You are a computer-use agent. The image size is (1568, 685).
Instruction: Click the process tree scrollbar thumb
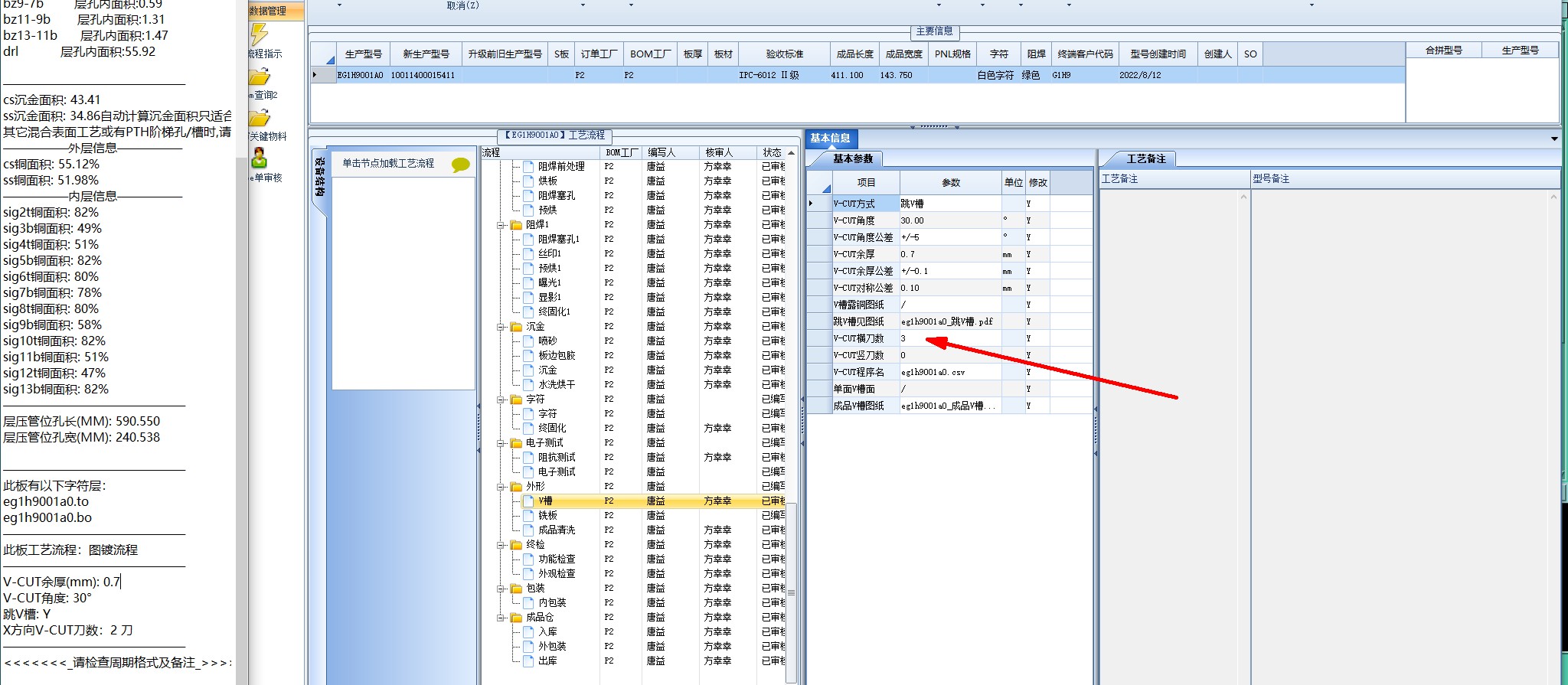pos(792,593)
